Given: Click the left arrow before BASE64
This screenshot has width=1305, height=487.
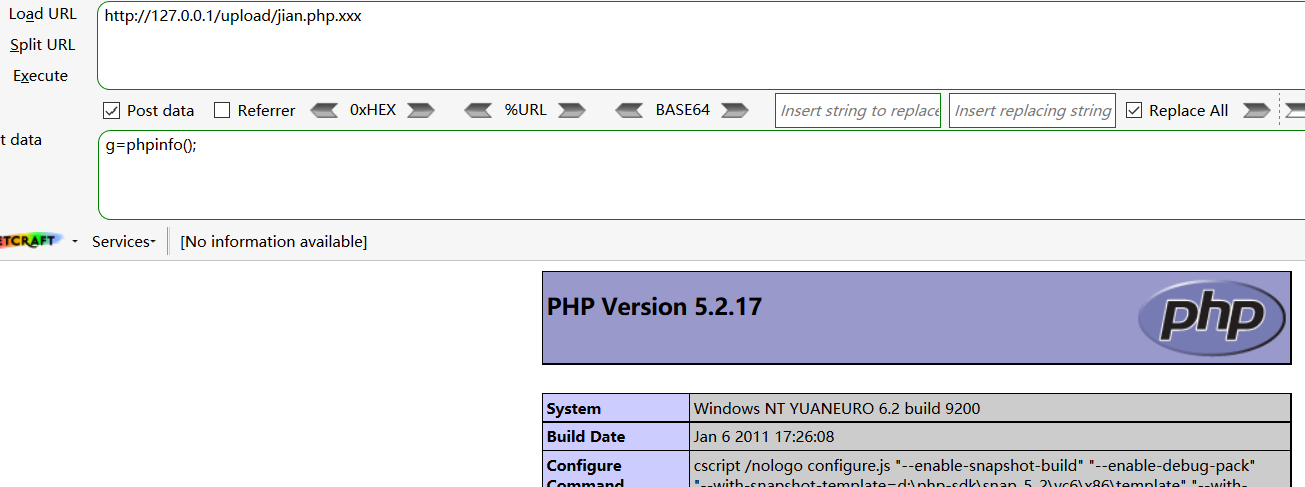Looking at the screenshot, I should (x=630, y=110).
